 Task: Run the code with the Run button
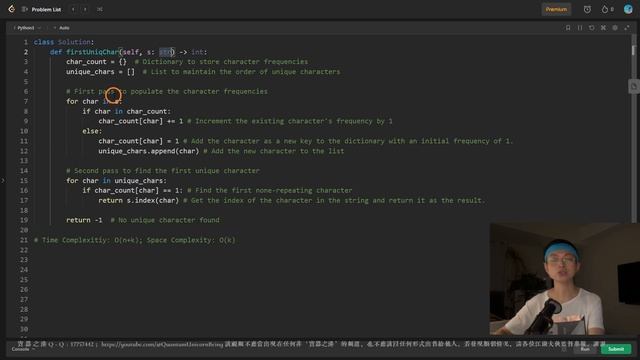[x=585, y=349]
